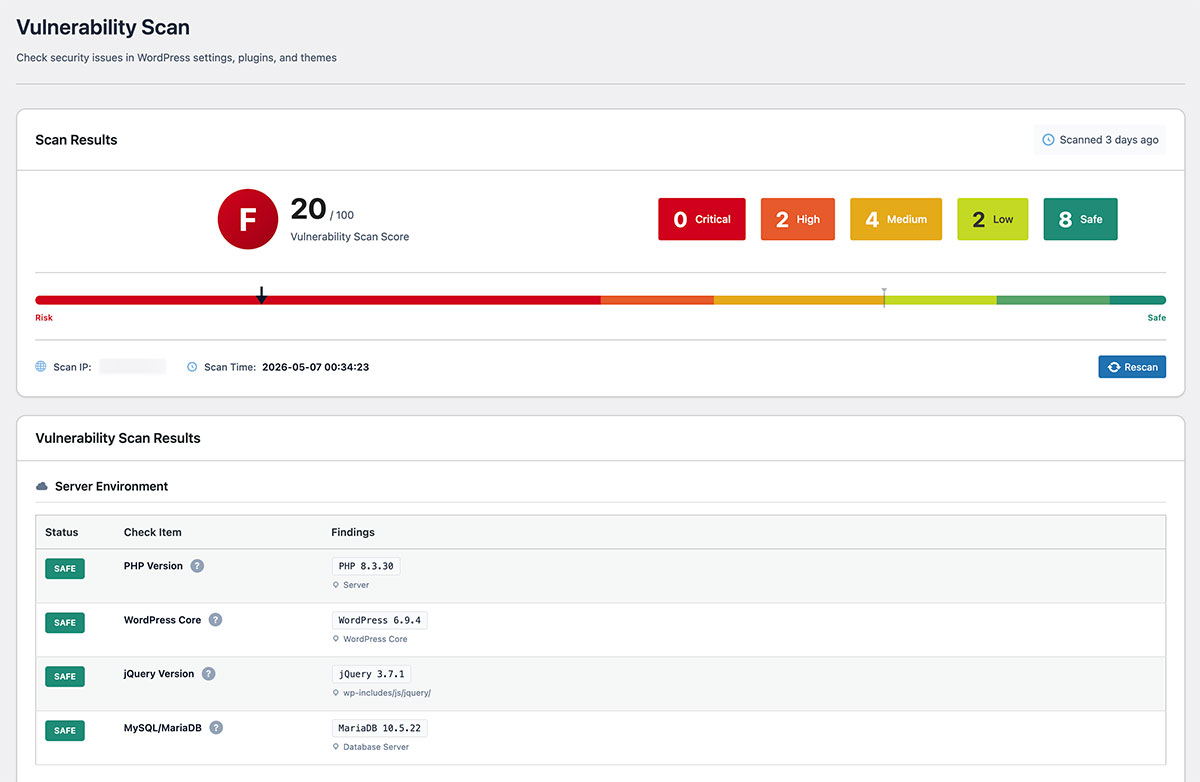The height and width of the screenshot is (782, 1200).
Task: Click the WordPress 6.9.4 finding value
Action: (x=380, y=620)
